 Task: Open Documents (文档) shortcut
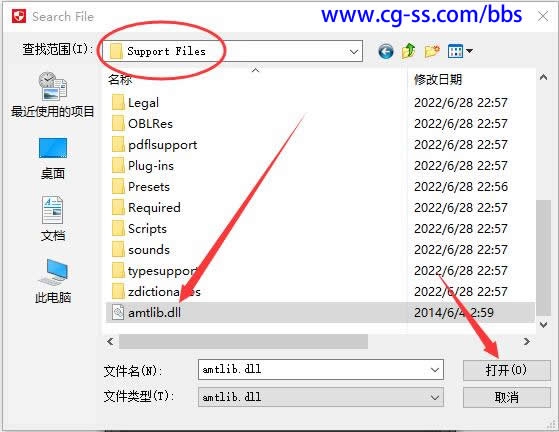[53, 218]
